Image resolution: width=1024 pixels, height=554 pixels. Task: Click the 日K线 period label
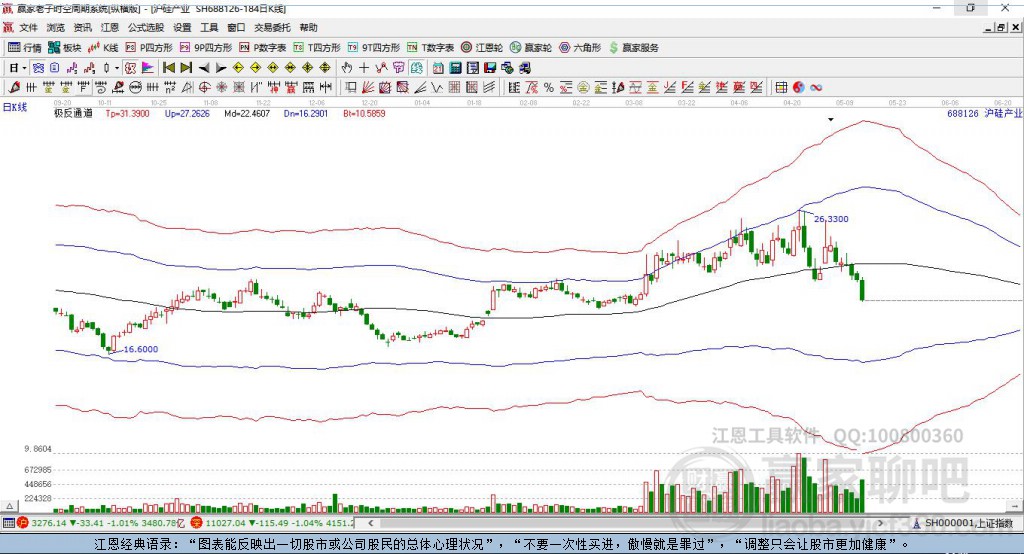[15, 107]
